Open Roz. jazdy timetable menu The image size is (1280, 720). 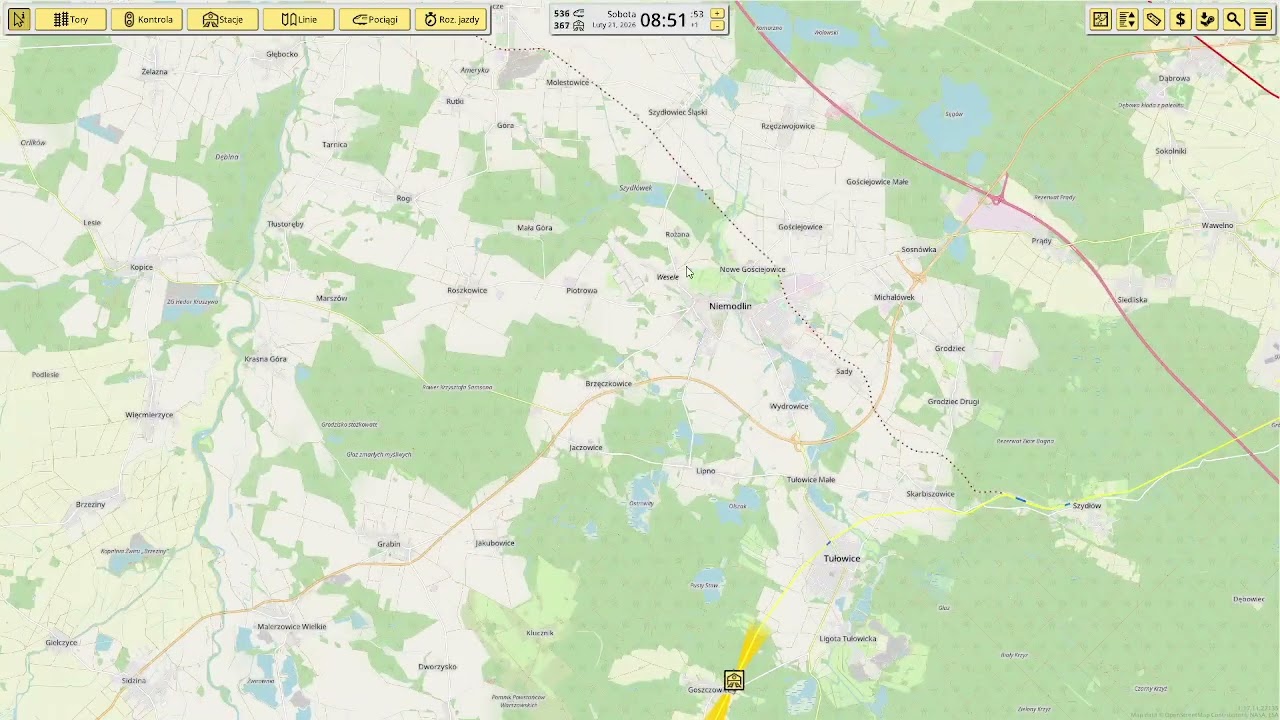tap(450, 19)
